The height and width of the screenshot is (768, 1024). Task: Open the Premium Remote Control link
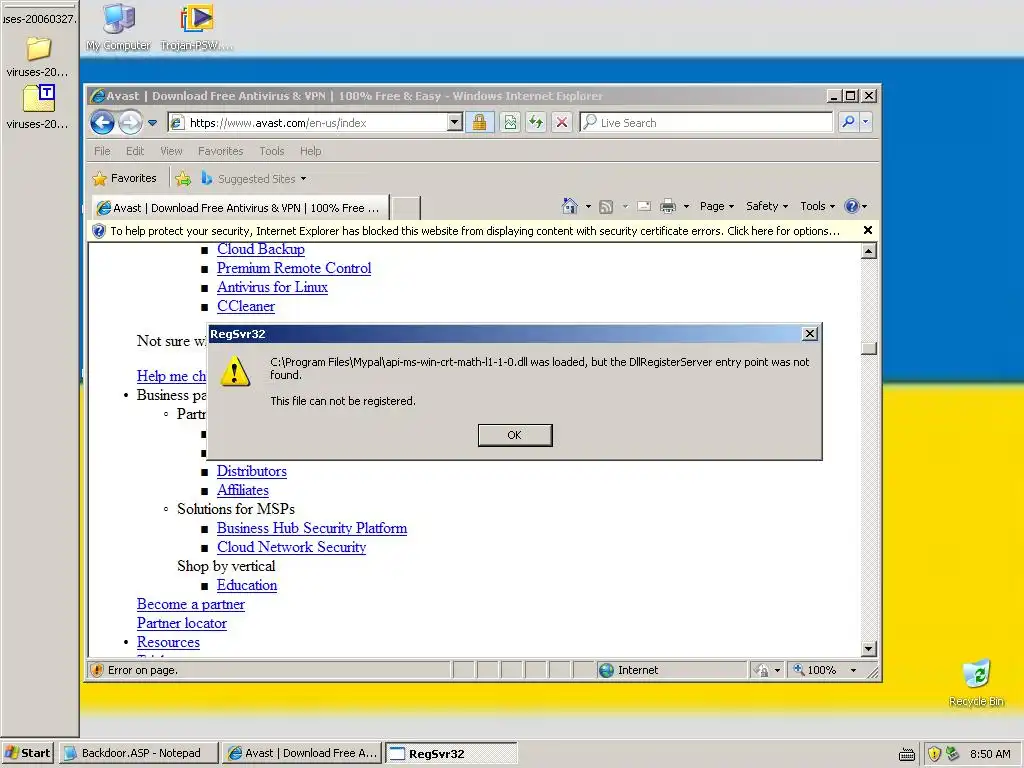(x=294, y=268)
